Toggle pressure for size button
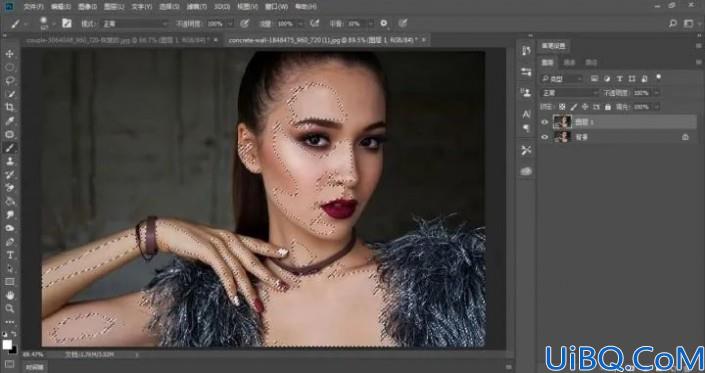This screenshot has height=373, width=705. point(403,23)
